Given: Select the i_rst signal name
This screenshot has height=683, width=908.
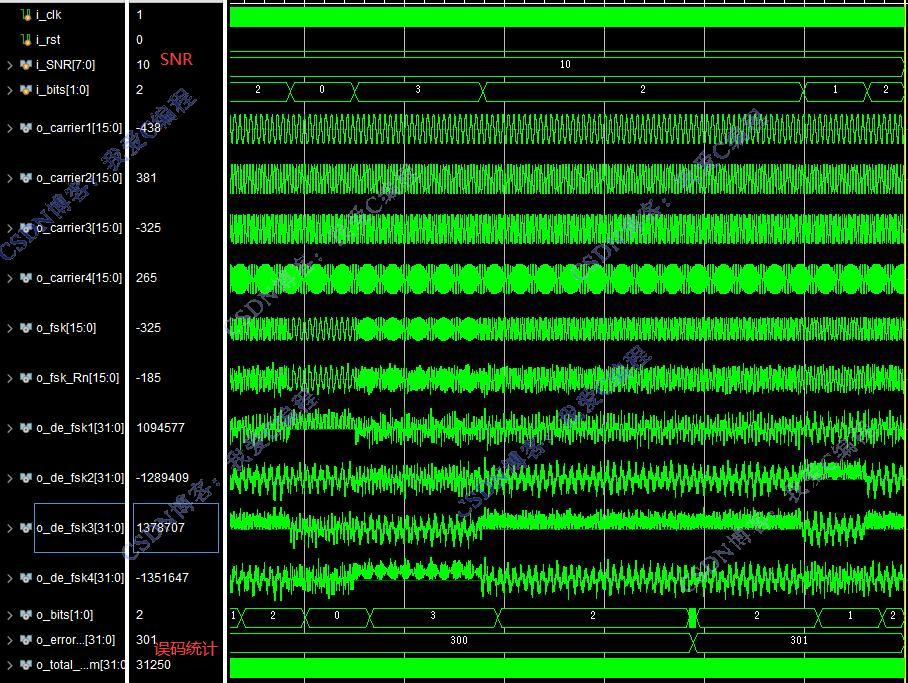Looking at the screenshot, I should (x=48, y=40).
